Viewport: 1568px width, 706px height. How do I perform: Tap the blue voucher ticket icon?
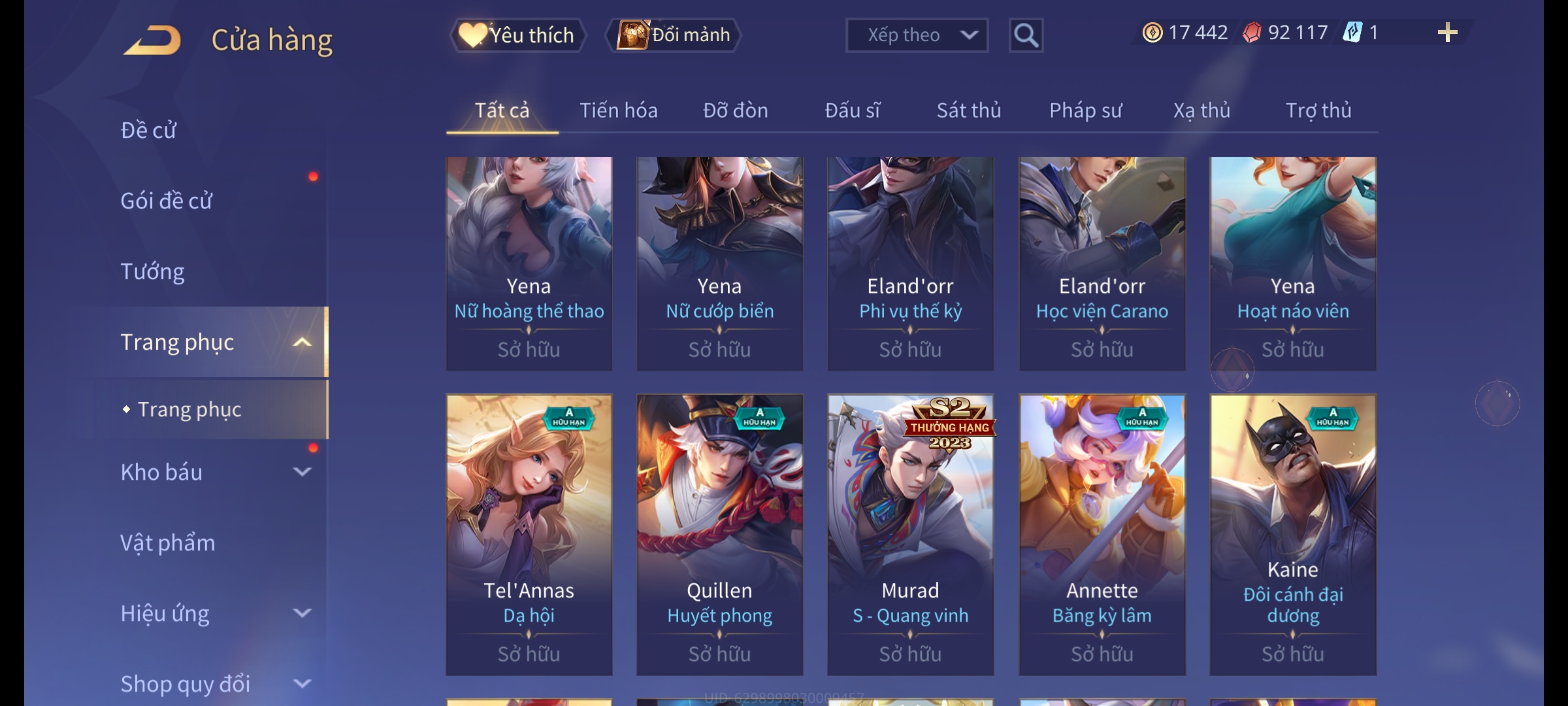[x=1352, y=33]
